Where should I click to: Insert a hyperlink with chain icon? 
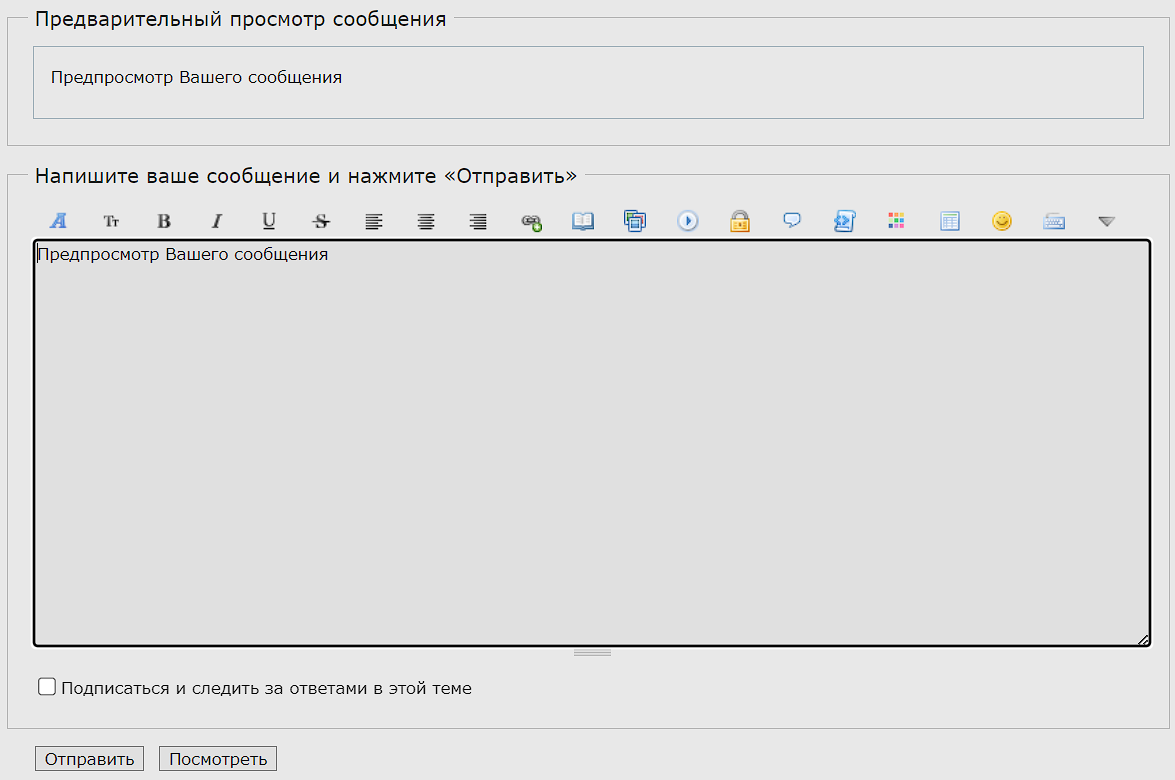click(531, 222)
